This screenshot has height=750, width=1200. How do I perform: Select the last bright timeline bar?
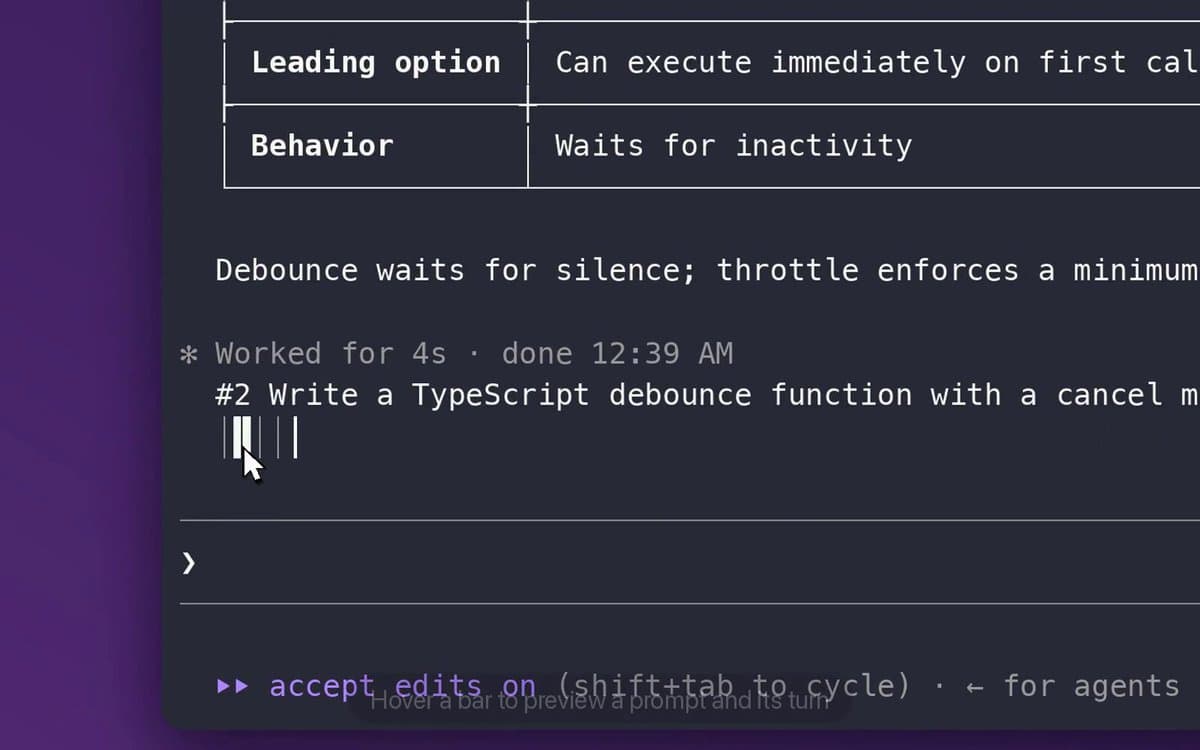click(x=295, y=437)
